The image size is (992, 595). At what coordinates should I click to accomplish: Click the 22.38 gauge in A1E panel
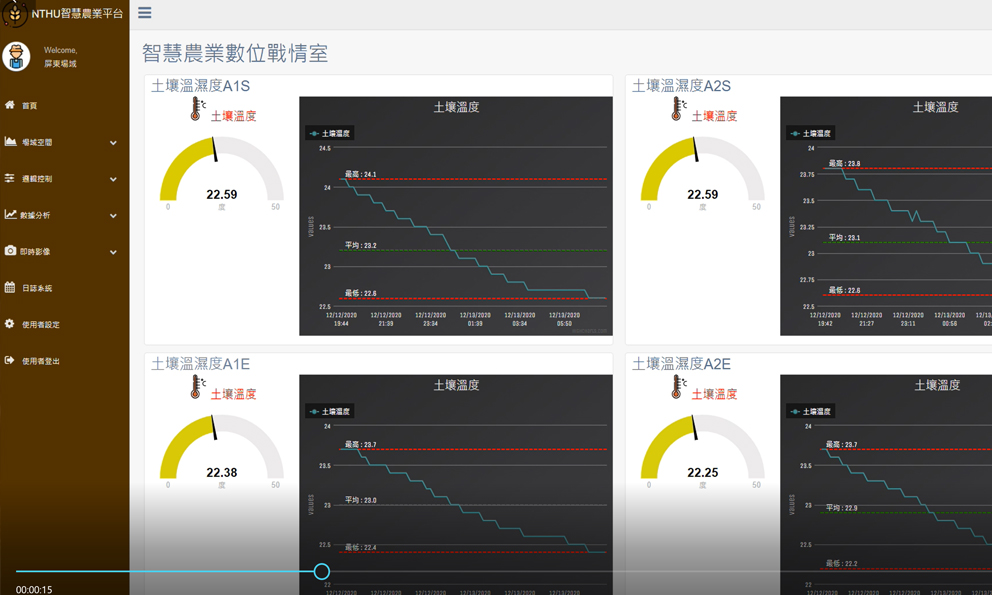click(x=221, y=455)
